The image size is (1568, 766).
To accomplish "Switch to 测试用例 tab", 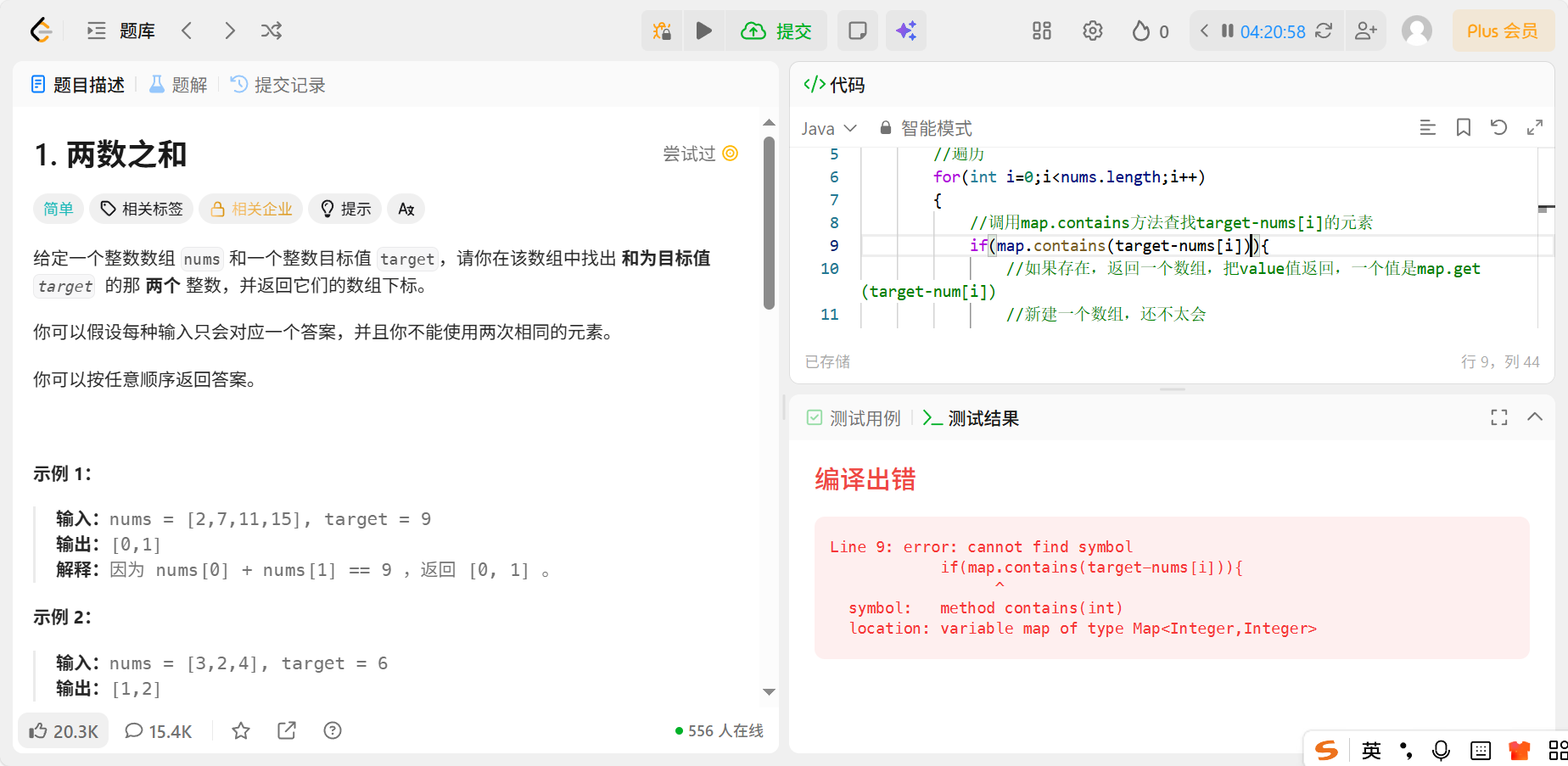I will 854,418.
